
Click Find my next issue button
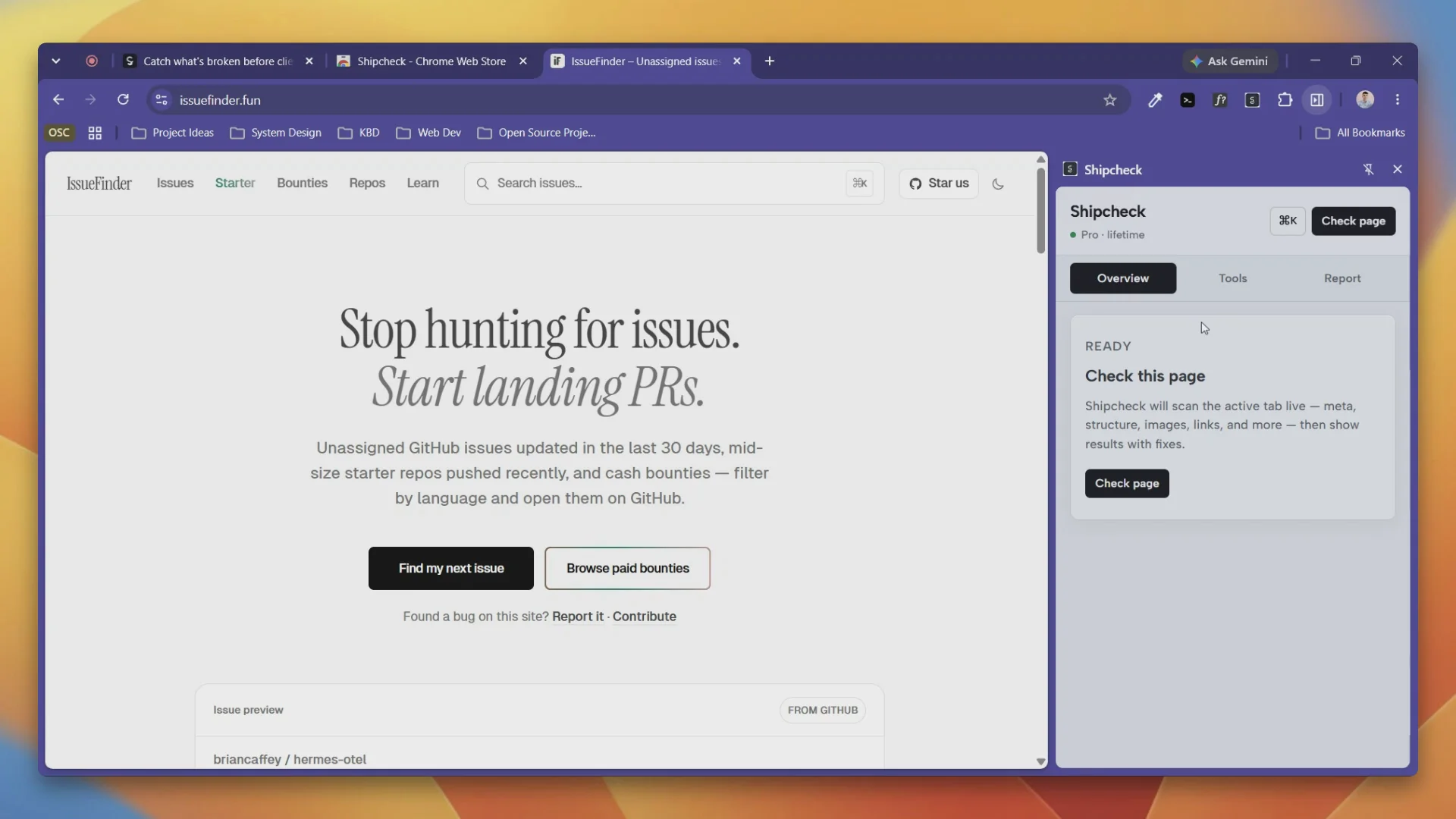click(x=451, y=569)
